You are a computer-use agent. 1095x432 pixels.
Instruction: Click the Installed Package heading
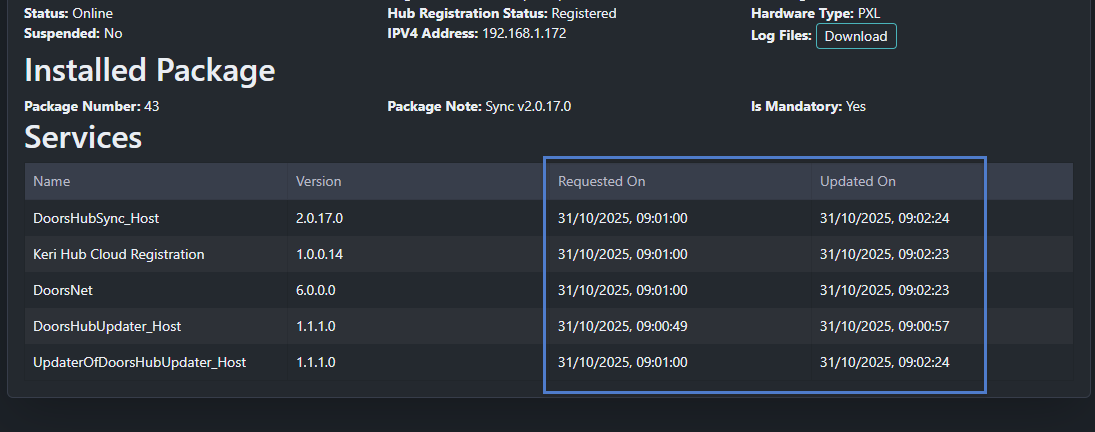click(x=149, y=71)
